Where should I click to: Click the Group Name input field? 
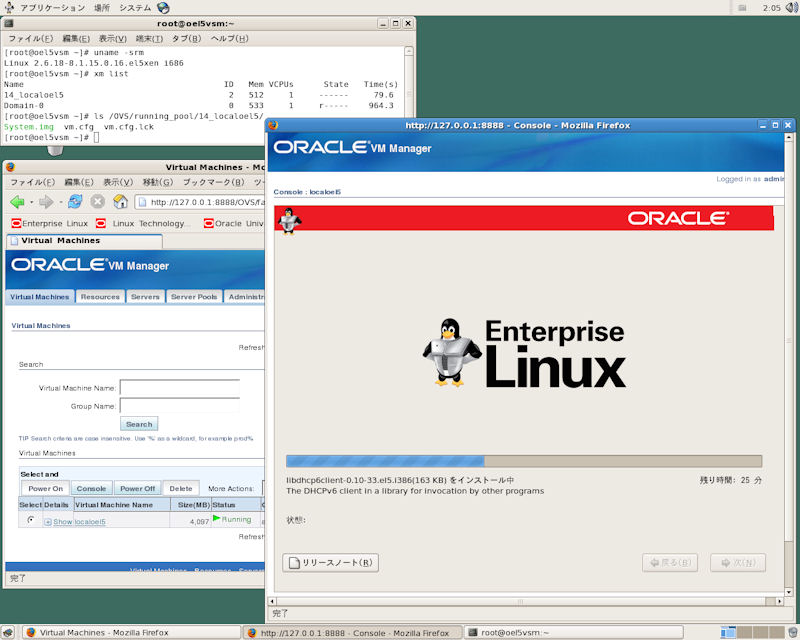[180, 406]
